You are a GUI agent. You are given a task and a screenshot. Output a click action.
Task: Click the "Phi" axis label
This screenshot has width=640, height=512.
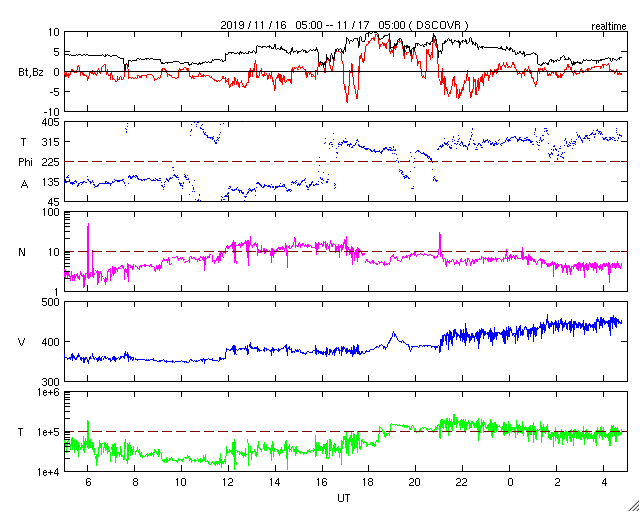click(x=25, y=163)
